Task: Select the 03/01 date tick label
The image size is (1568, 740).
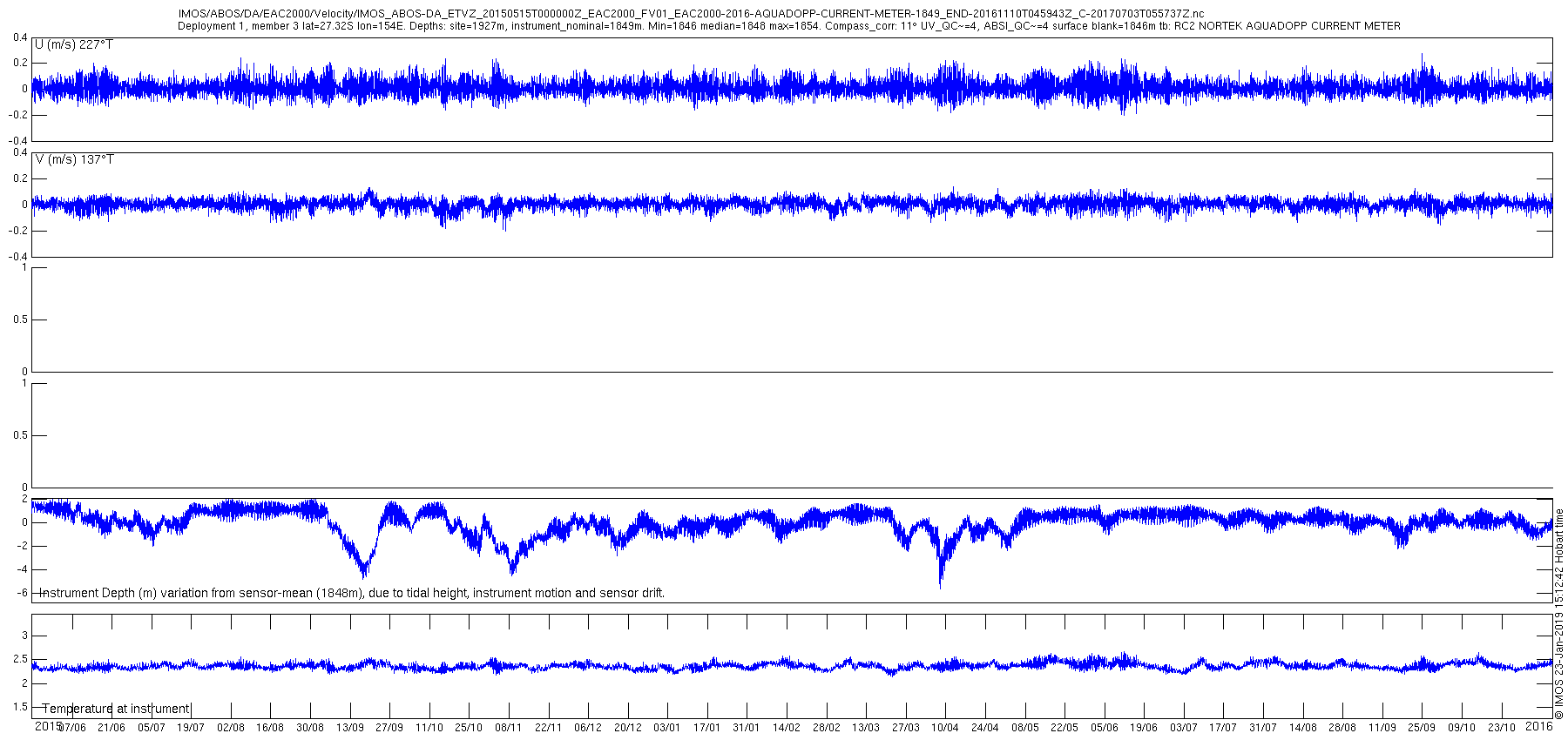Action: tap(667, 728)
